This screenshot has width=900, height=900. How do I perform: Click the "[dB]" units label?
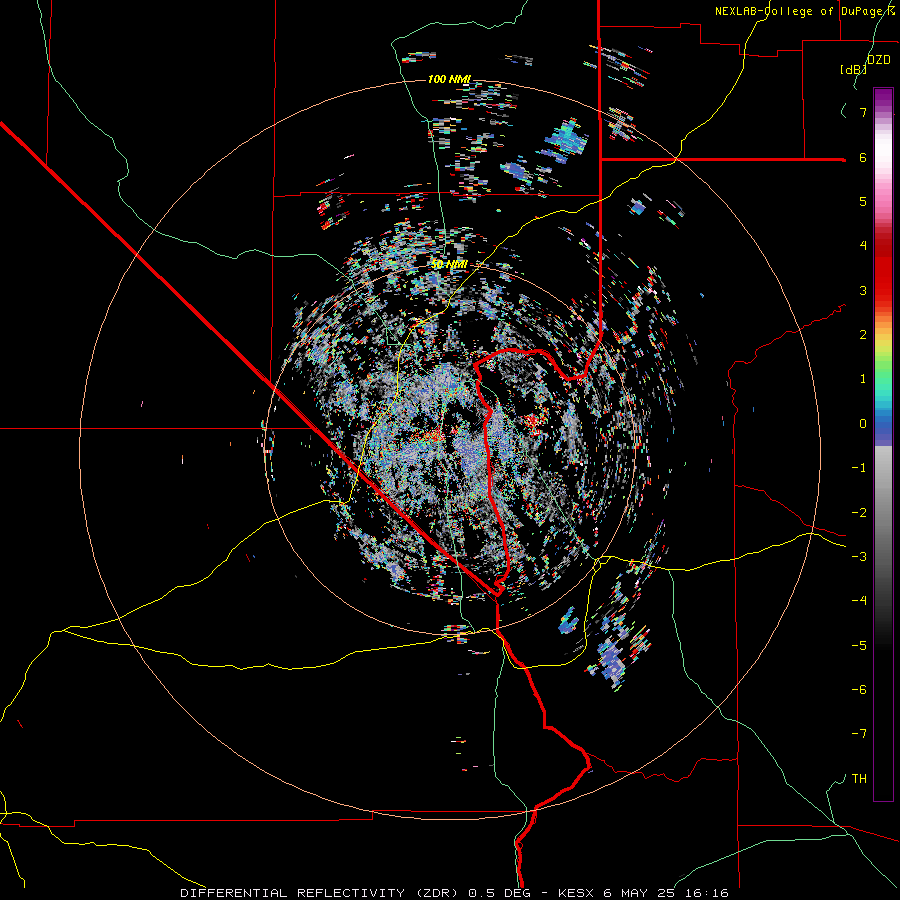[x=854, y=69]
